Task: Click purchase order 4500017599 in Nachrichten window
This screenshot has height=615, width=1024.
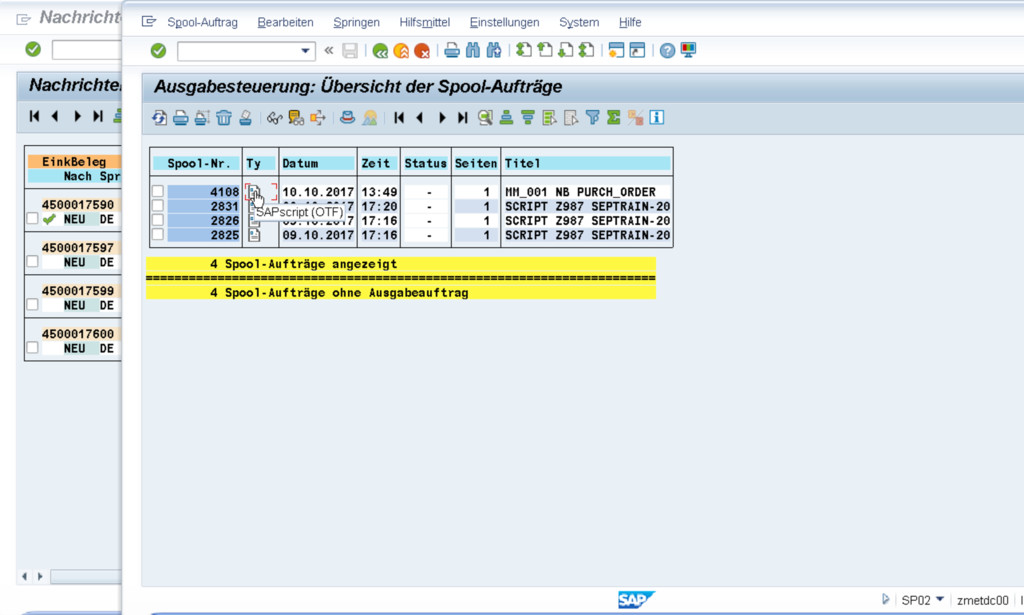Action: (78, 291)
